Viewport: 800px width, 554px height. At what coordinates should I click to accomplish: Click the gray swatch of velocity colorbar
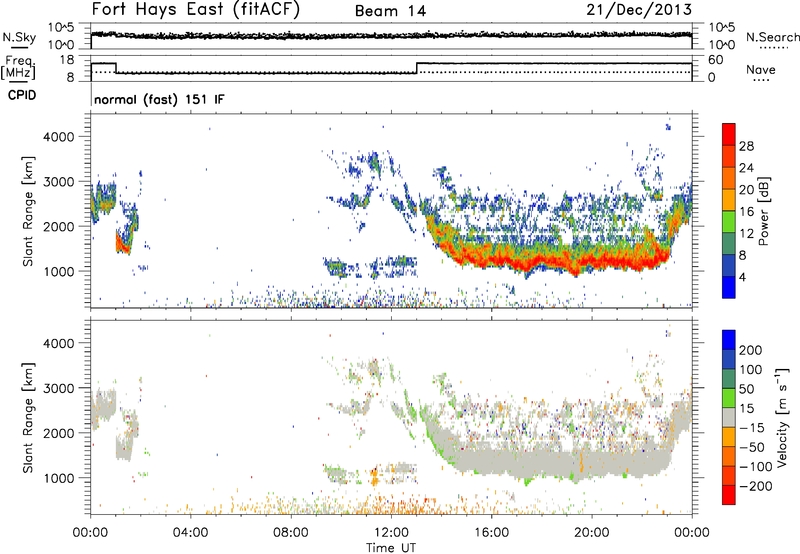(729, 418)
